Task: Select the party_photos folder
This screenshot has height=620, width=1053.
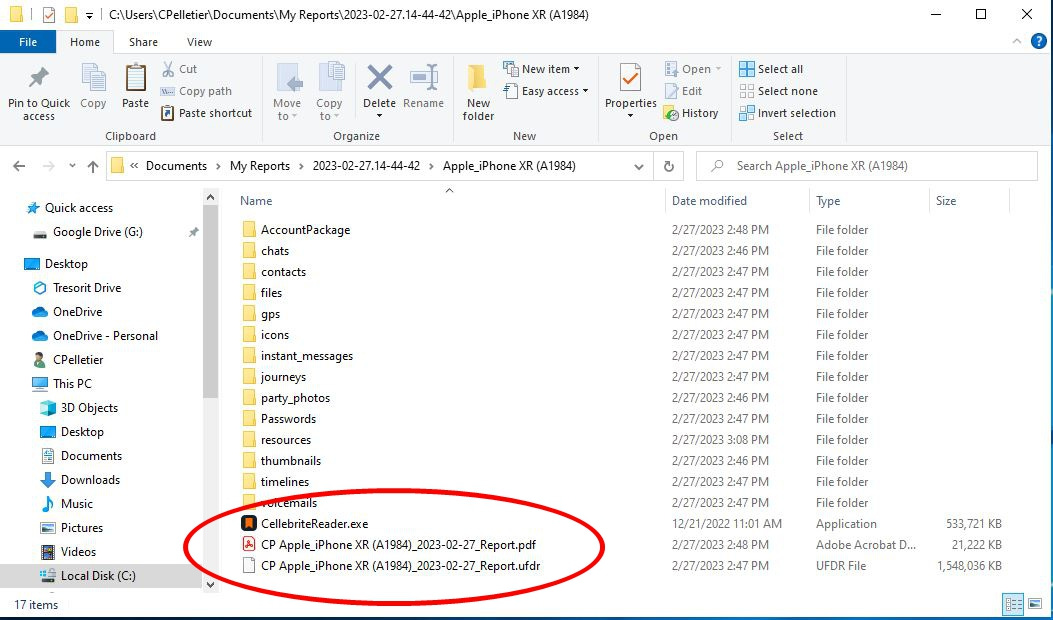Action: point(295,398)
